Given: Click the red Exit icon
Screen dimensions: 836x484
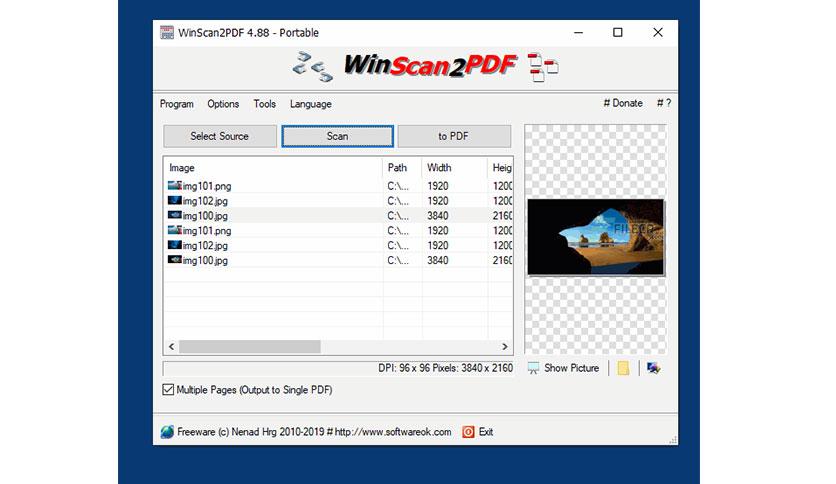Looking at the screenshot, I should click(x=468, y=432).
